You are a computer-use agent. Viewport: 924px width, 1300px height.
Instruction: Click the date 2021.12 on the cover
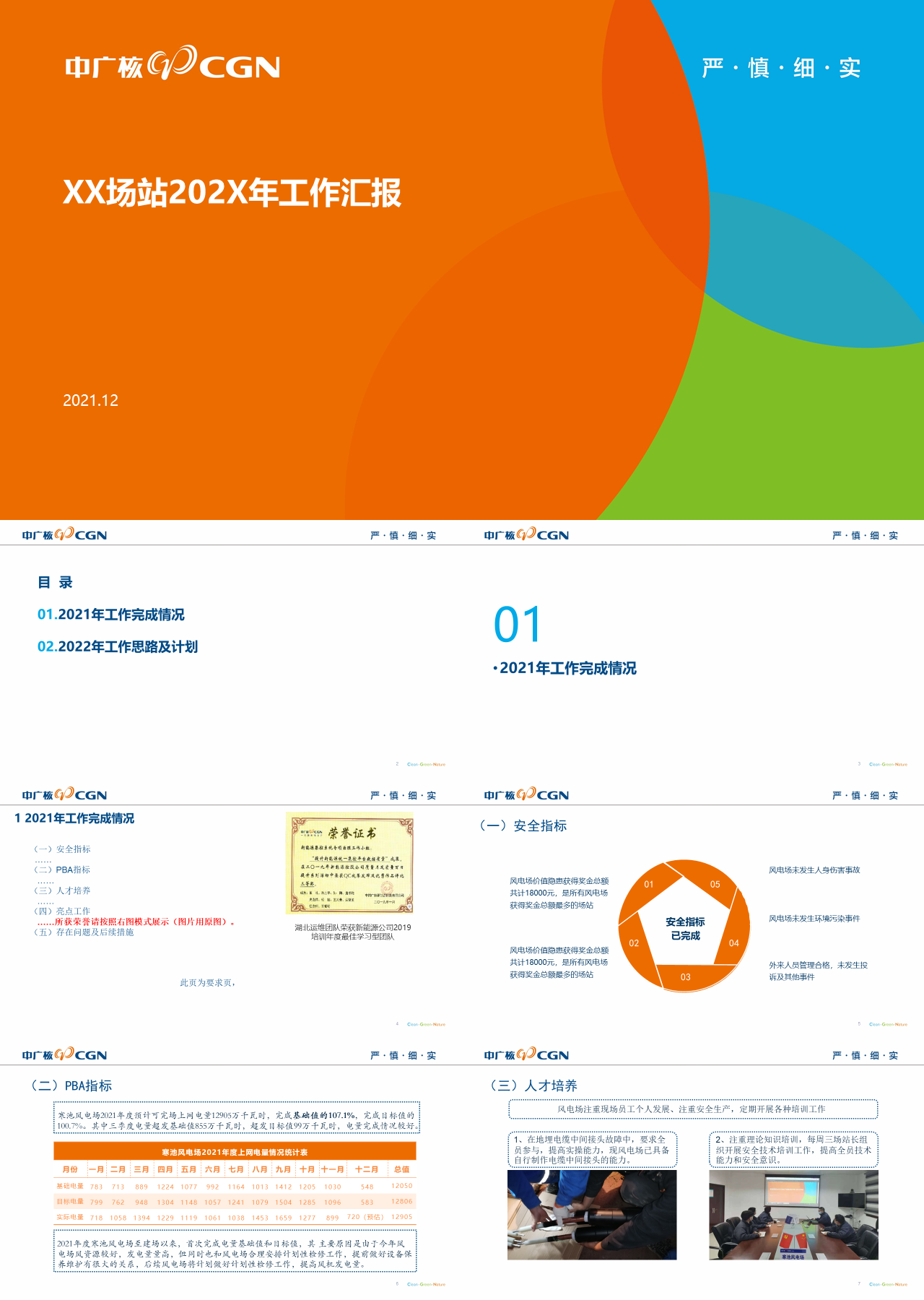tap(91, 400)
